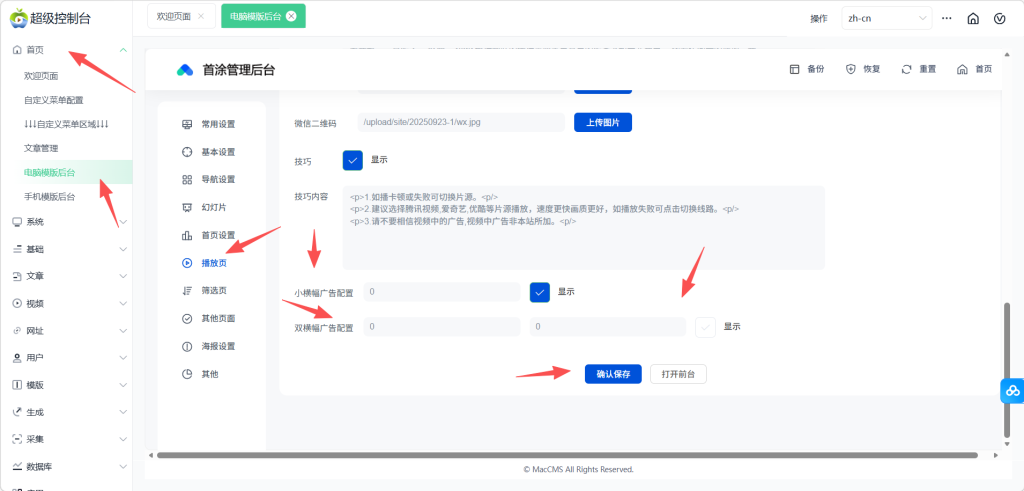Check the 双横幅广告配置 显示 checkbox
The width and height of the screenshot is (1024, 491).
click(x=705, y=326)
